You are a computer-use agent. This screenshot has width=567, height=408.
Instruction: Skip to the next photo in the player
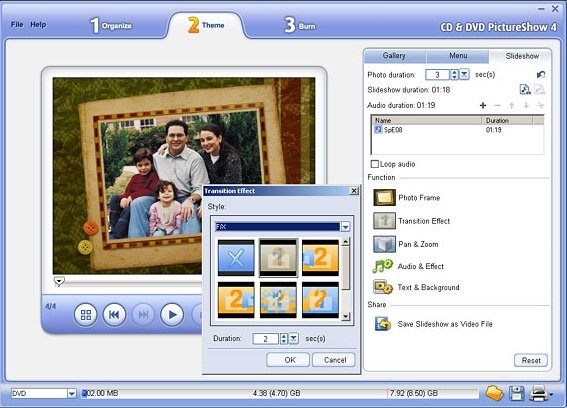pos(143,315)
